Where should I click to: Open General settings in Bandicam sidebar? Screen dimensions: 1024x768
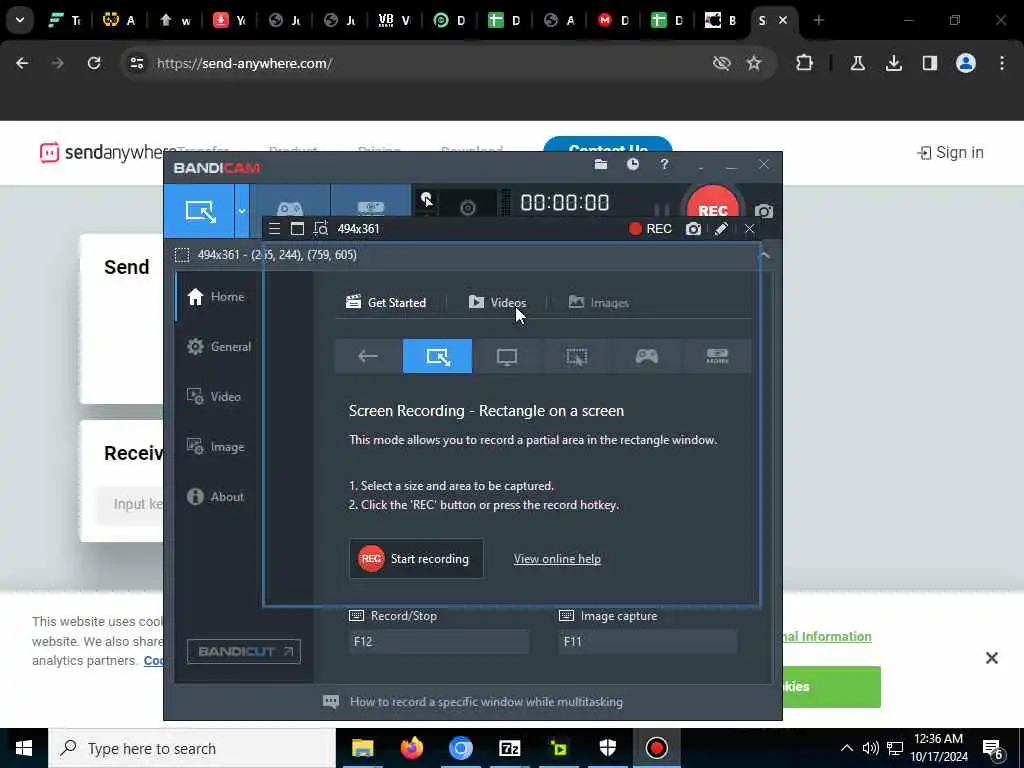(219, 347)
